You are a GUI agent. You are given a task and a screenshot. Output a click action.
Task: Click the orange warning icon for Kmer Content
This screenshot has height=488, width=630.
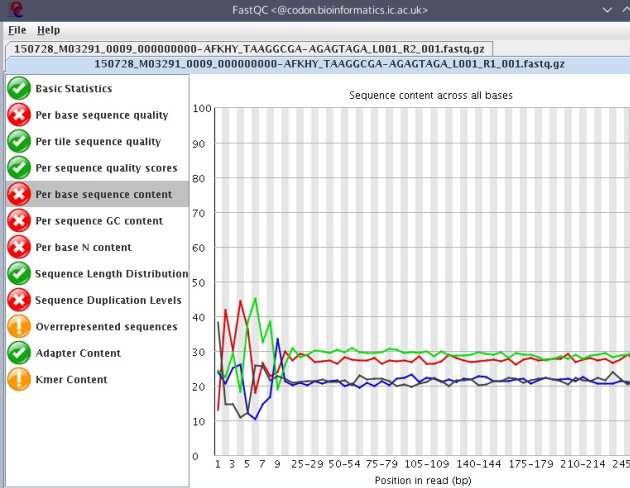[19, 379]
